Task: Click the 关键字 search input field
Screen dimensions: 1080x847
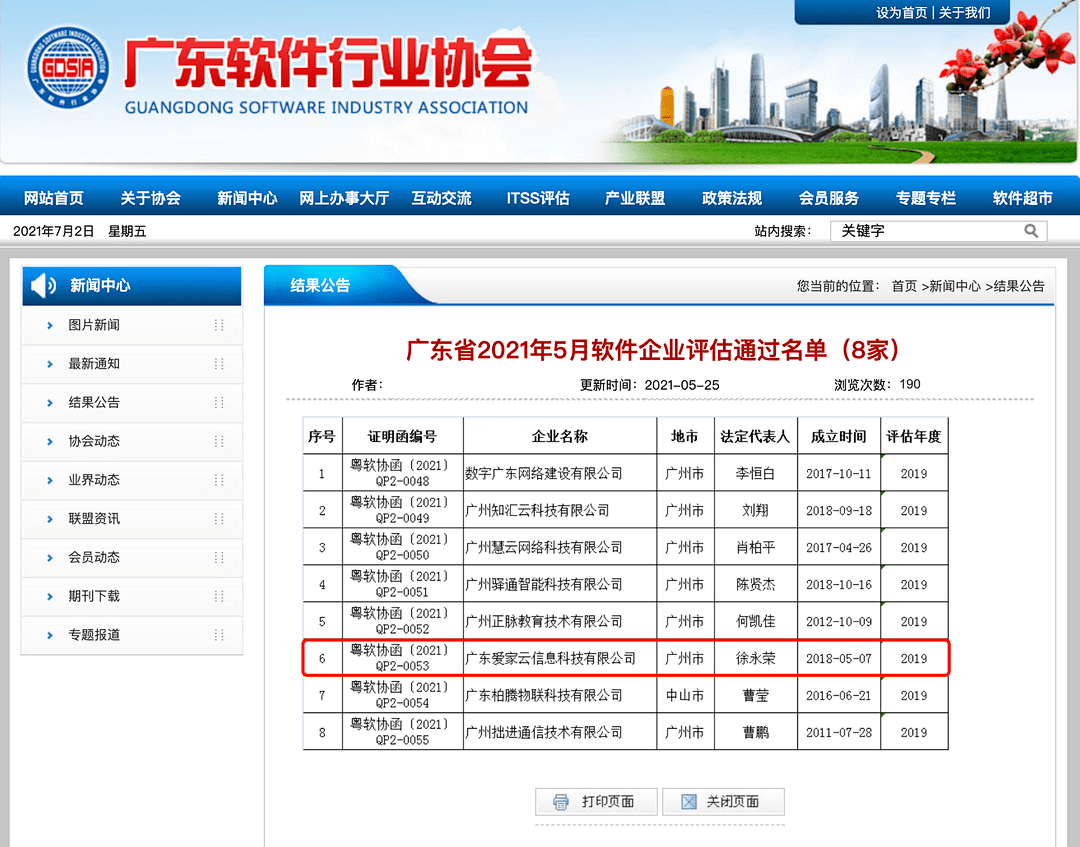Action: pos(925,231)
